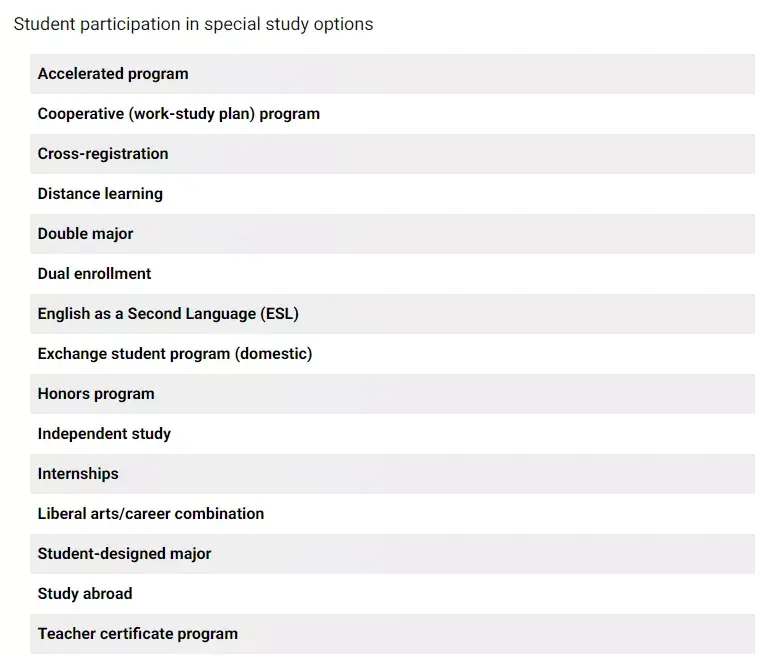Click the 'Honors program' label text

96,394
